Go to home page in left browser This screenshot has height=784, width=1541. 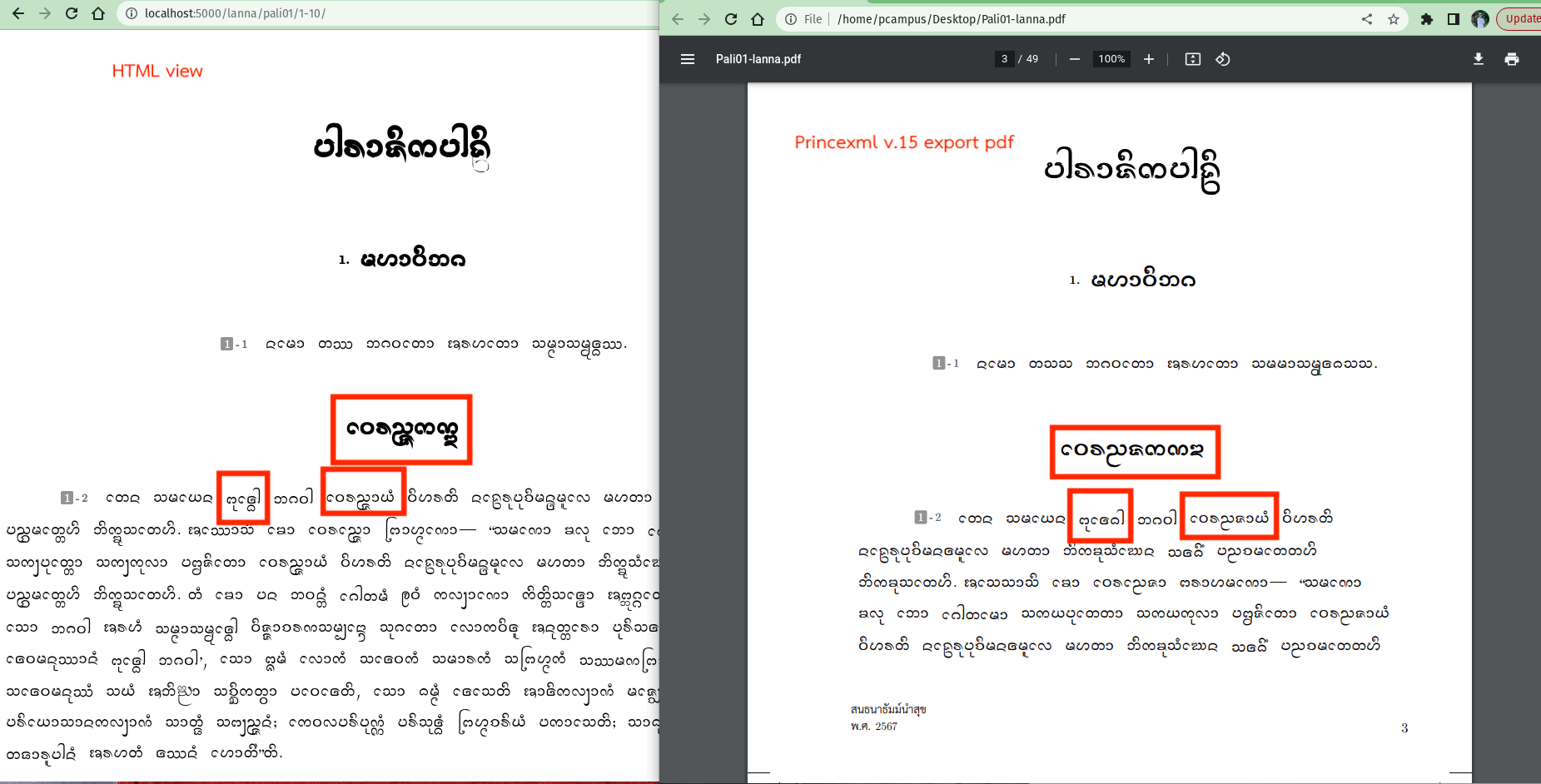point(98,13)
